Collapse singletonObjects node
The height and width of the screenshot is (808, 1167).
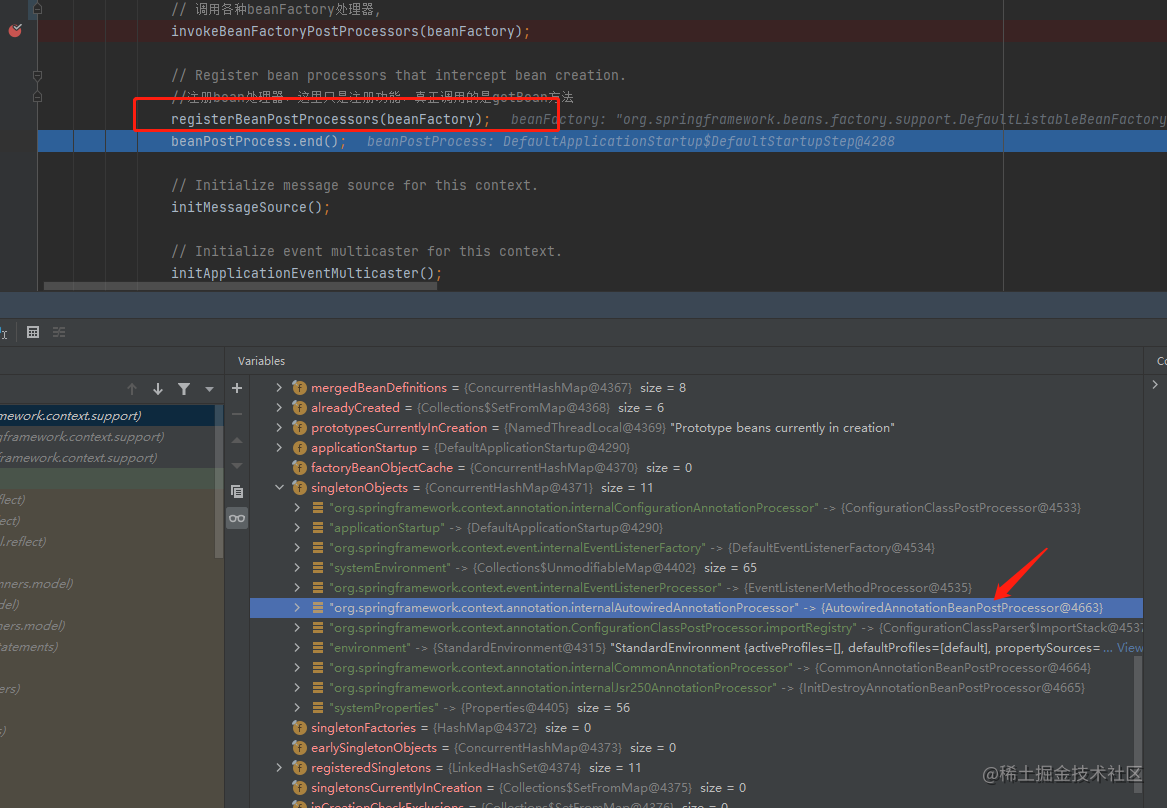279,488
